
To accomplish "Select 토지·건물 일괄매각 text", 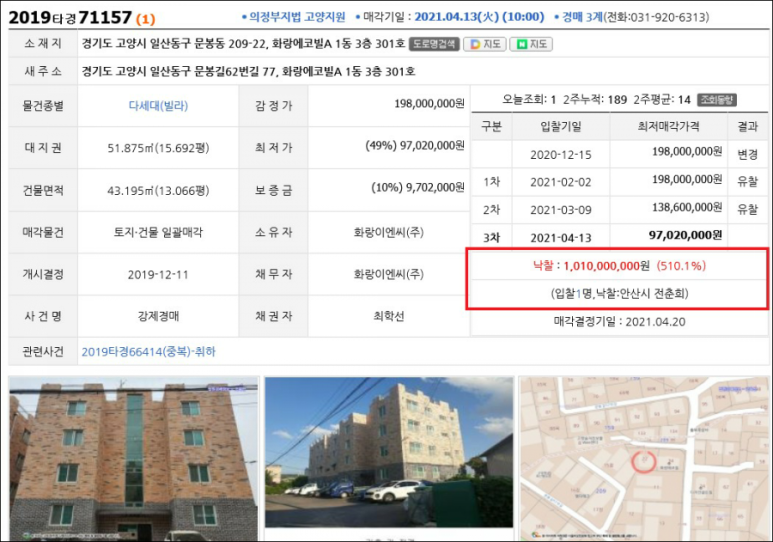I will pos(158,232).
